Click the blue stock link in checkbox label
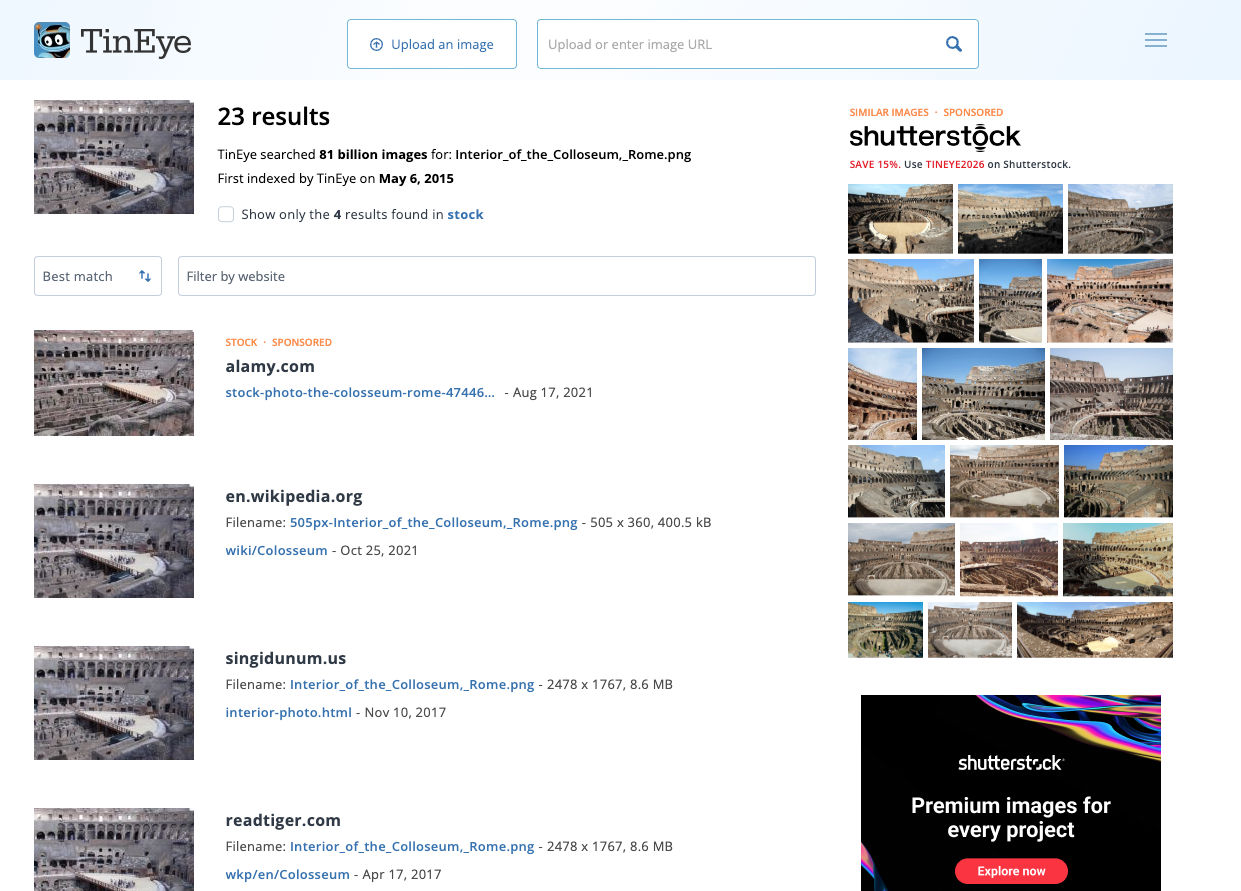 (x=465, y=214)
